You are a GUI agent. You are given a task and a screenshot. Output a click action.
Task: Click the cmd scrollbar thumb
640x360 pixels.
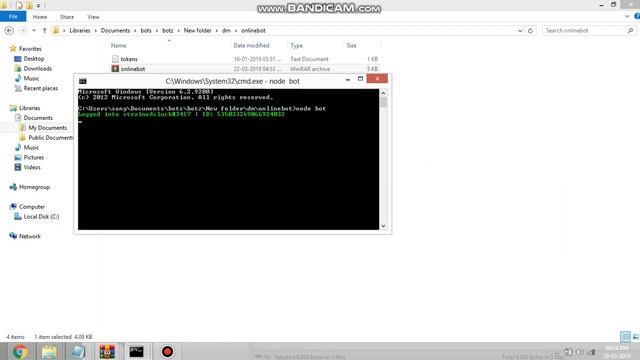pos(383,102)
